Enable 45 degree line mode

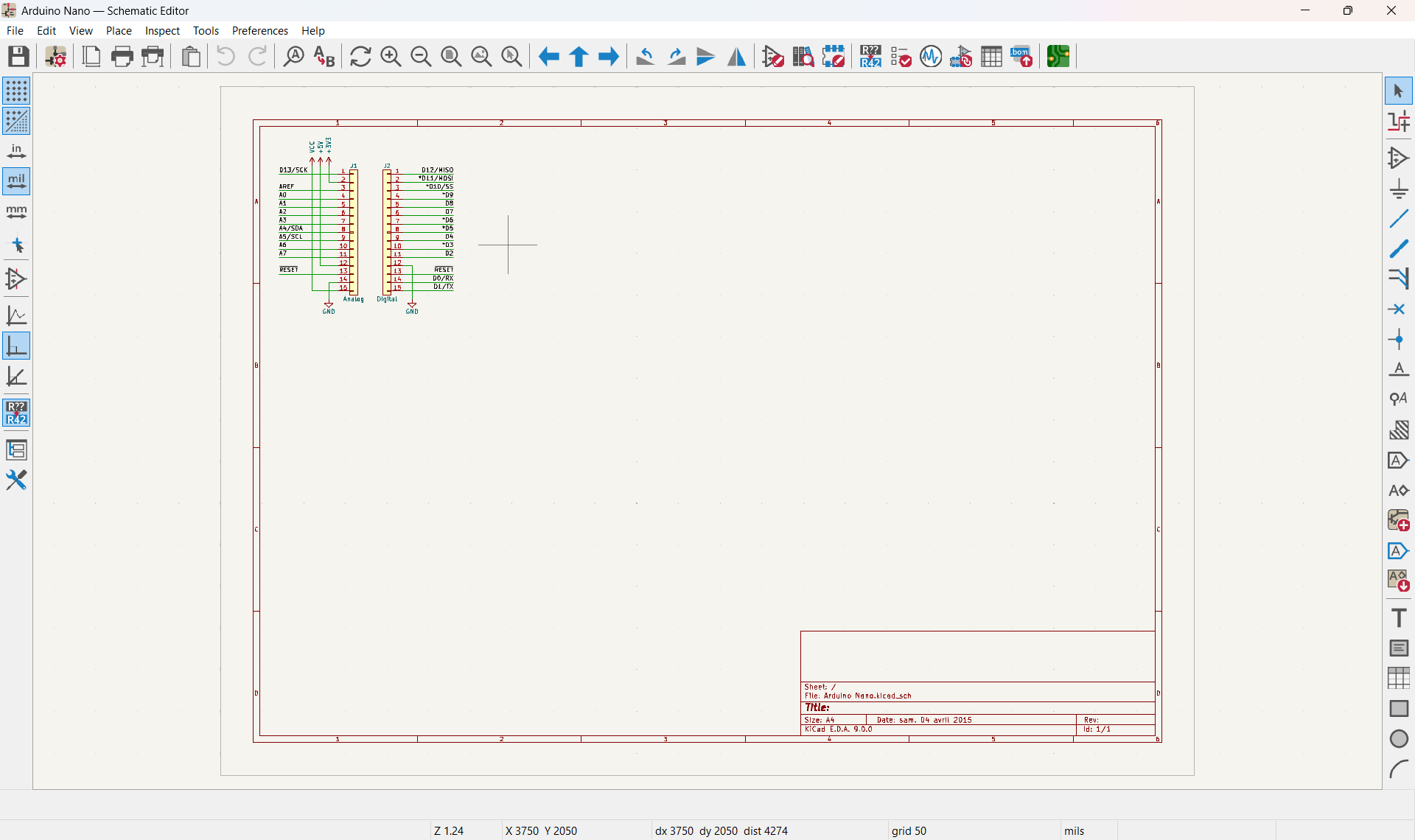point(16,376)
